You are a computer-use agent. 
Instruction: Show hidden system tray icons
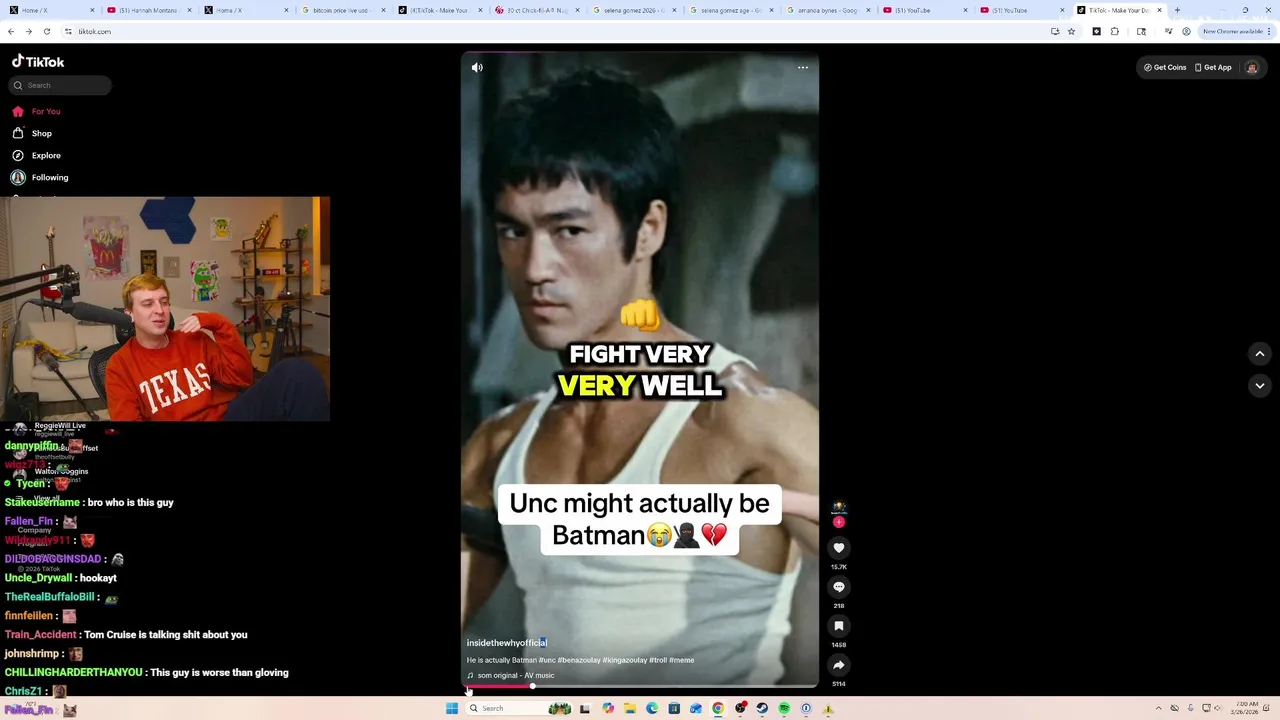[x=1159, y=708]
